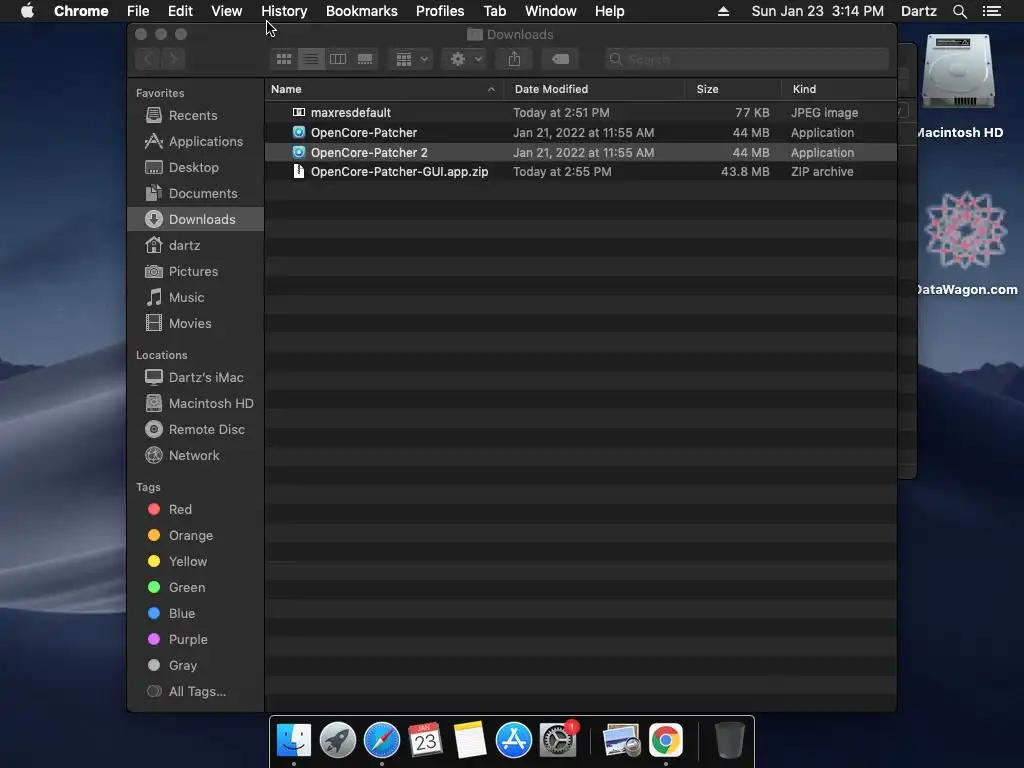Open the Trash in the Dock
Viewport: 1024px width, 768px height.
pyautogui.click(x=729, y=741)
